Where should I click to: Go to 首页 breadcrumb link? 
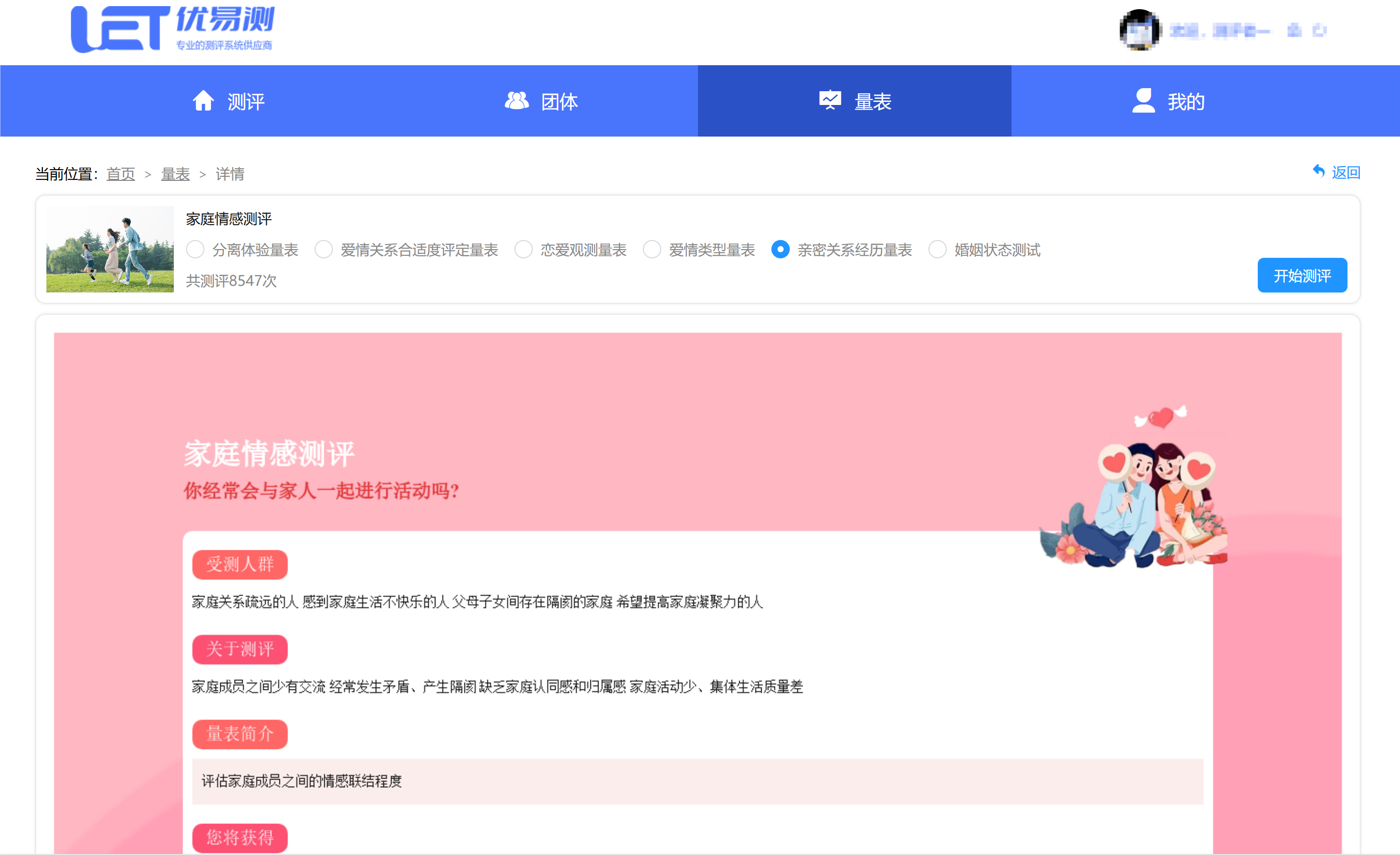click(x=120, y=174)
